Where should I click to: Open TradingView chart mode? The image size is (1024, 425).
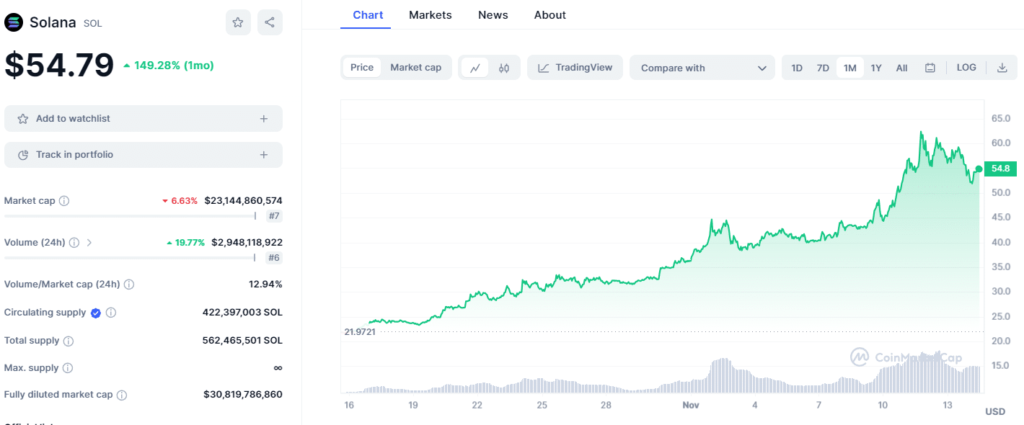click(575, 68)
